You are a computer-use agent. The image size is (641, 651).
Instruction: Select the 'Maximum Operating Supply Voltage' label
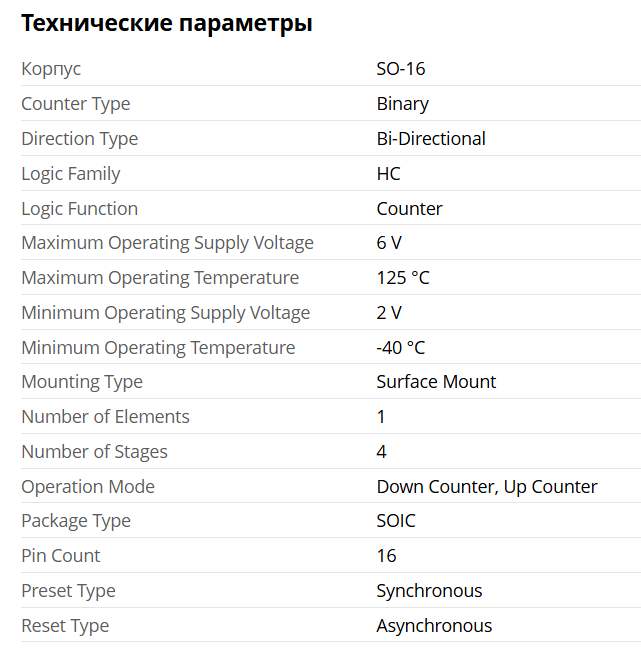pyautogui.click(x=168, y=243)
